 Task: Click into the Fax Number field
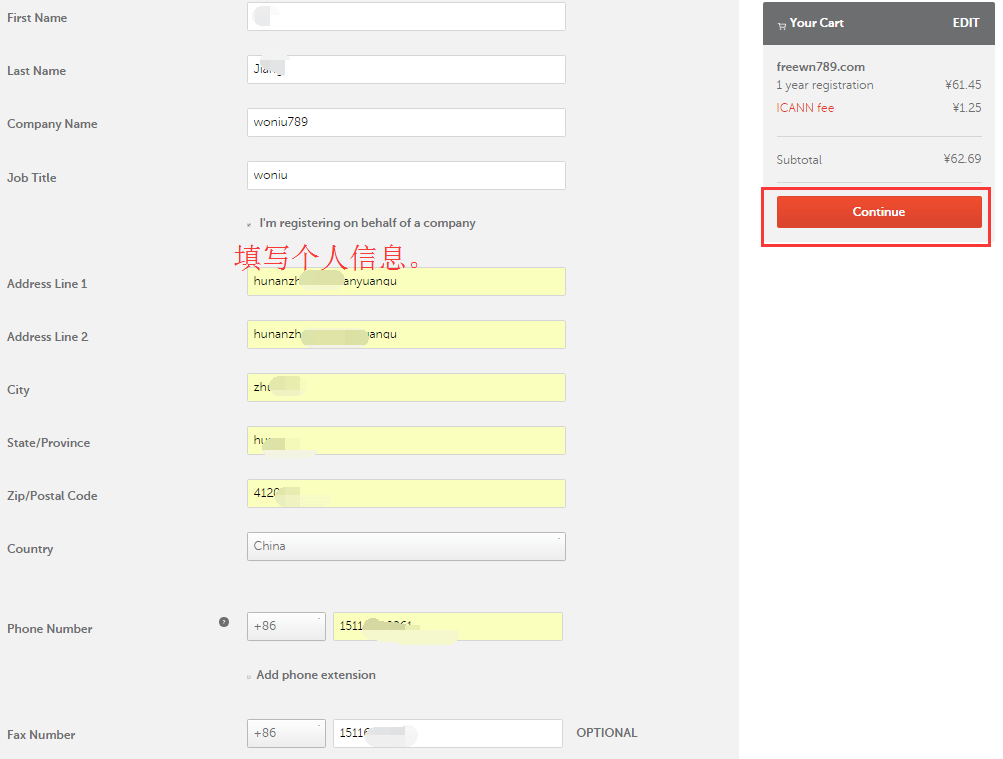pyautogui.click(x=447, y=733)
